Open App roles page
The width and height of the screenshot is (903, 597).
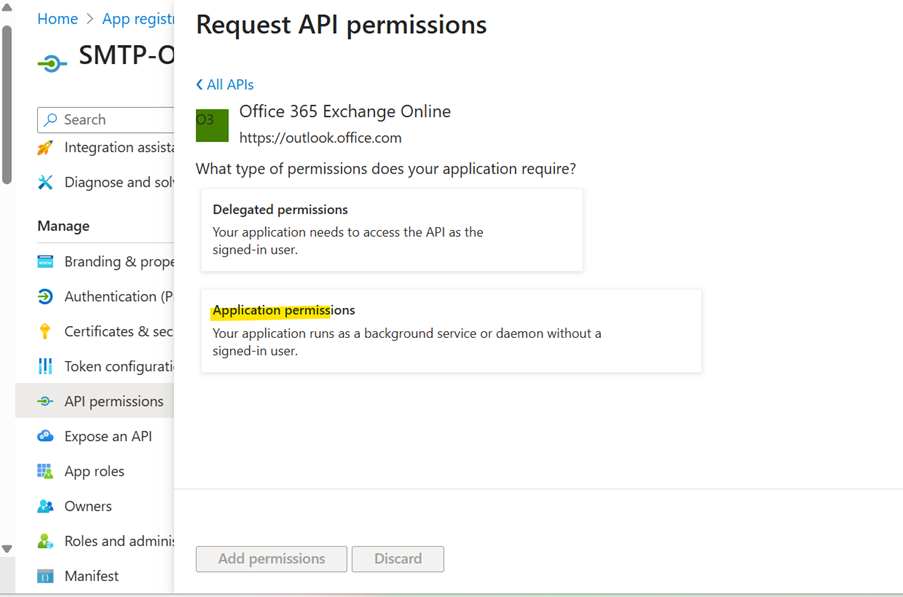coord(94,471)
